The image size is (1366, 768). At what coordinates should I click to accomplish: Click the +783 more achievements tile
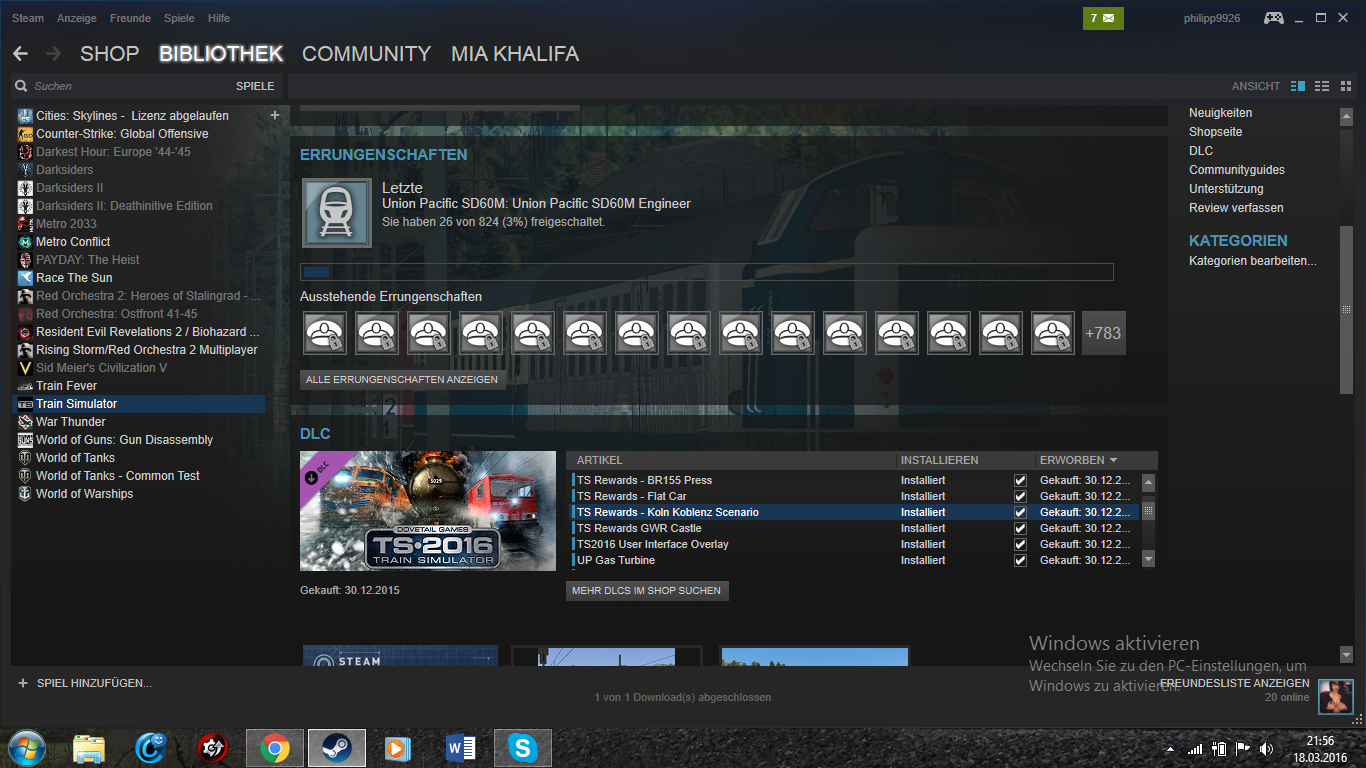[1103, 333]
